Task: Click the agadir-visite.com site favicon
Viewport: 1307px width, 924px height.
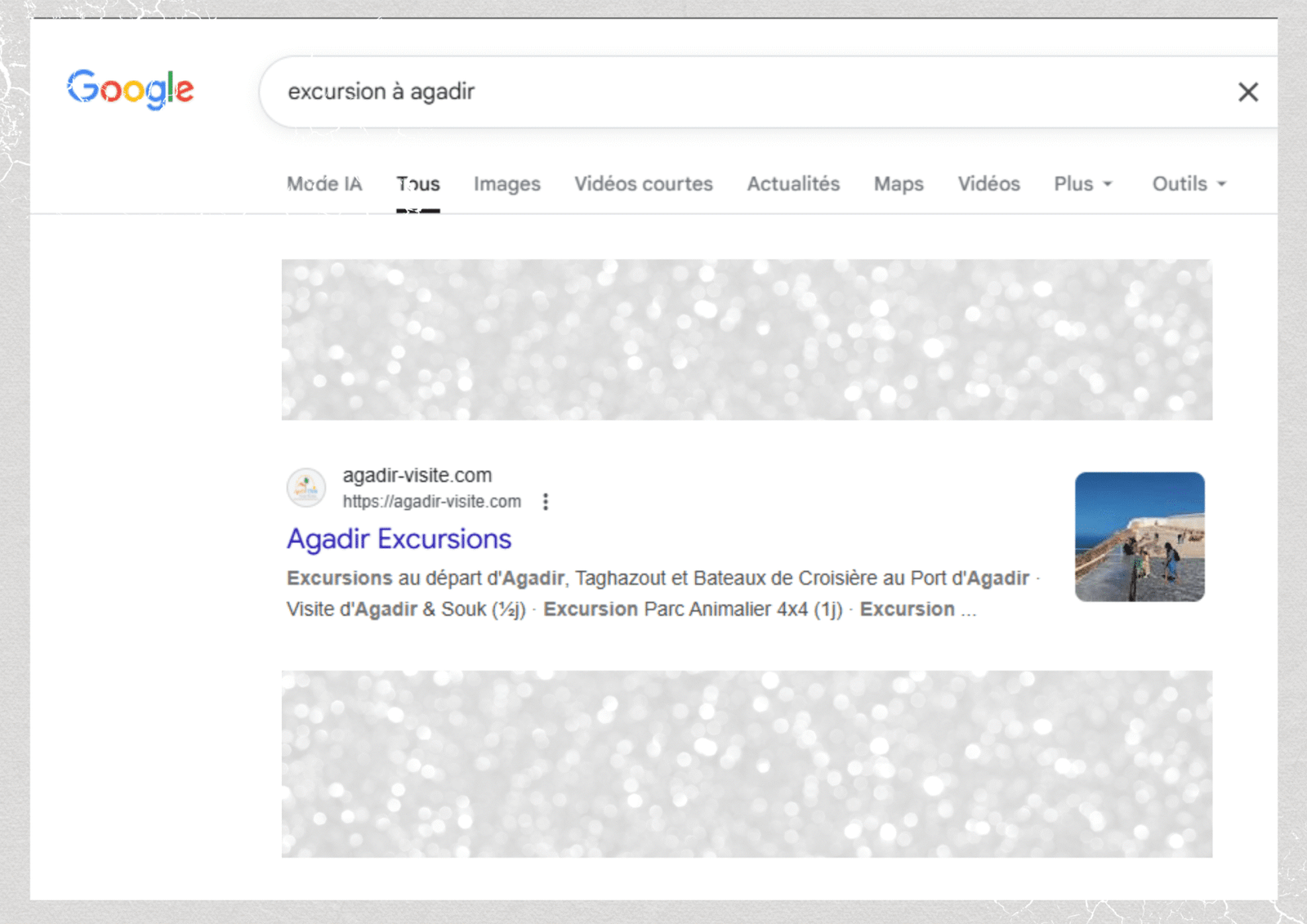Action: [x=306, y=488]
